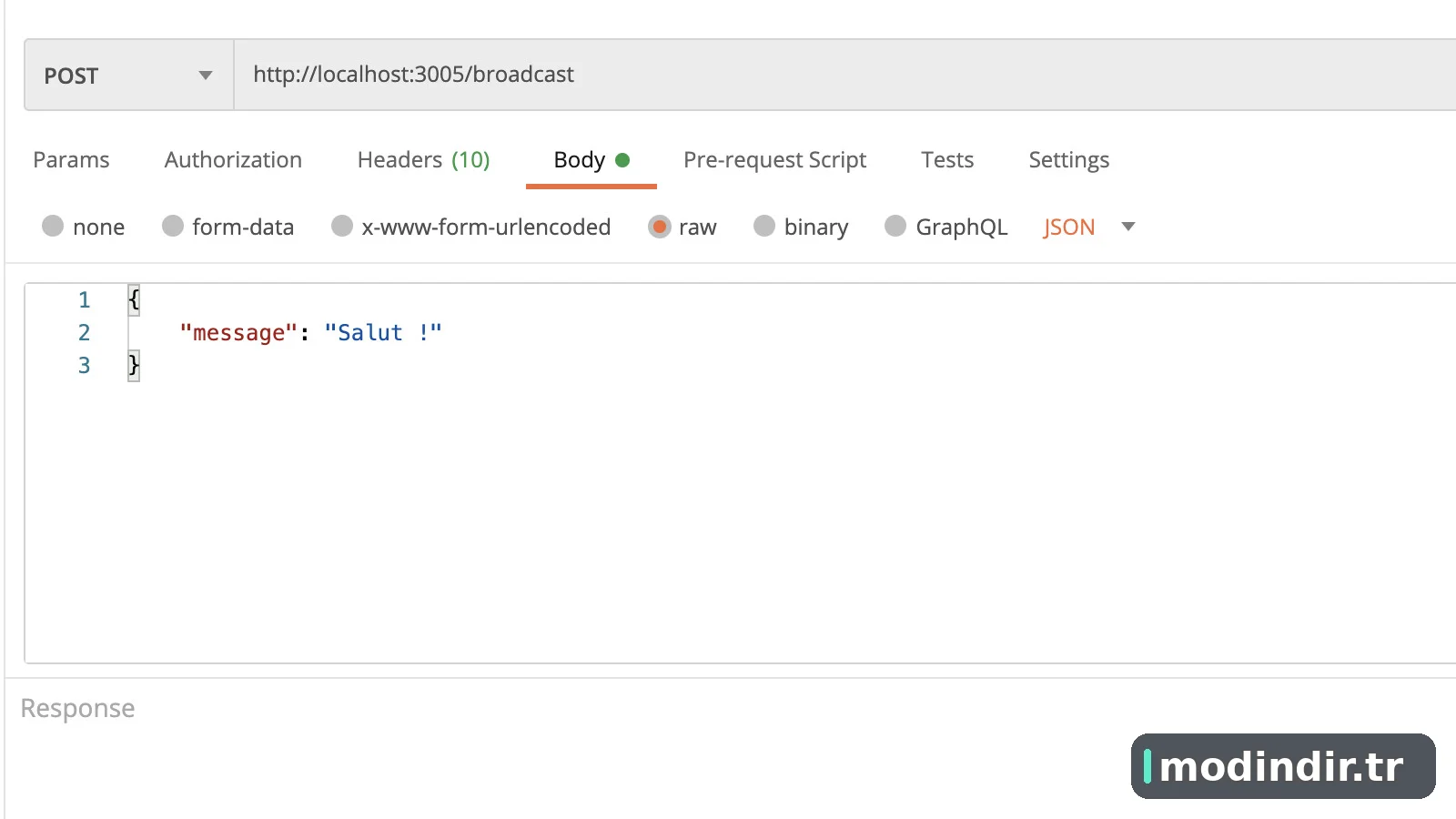
Task: Select the none body type radio
Action: coord(53,226)
